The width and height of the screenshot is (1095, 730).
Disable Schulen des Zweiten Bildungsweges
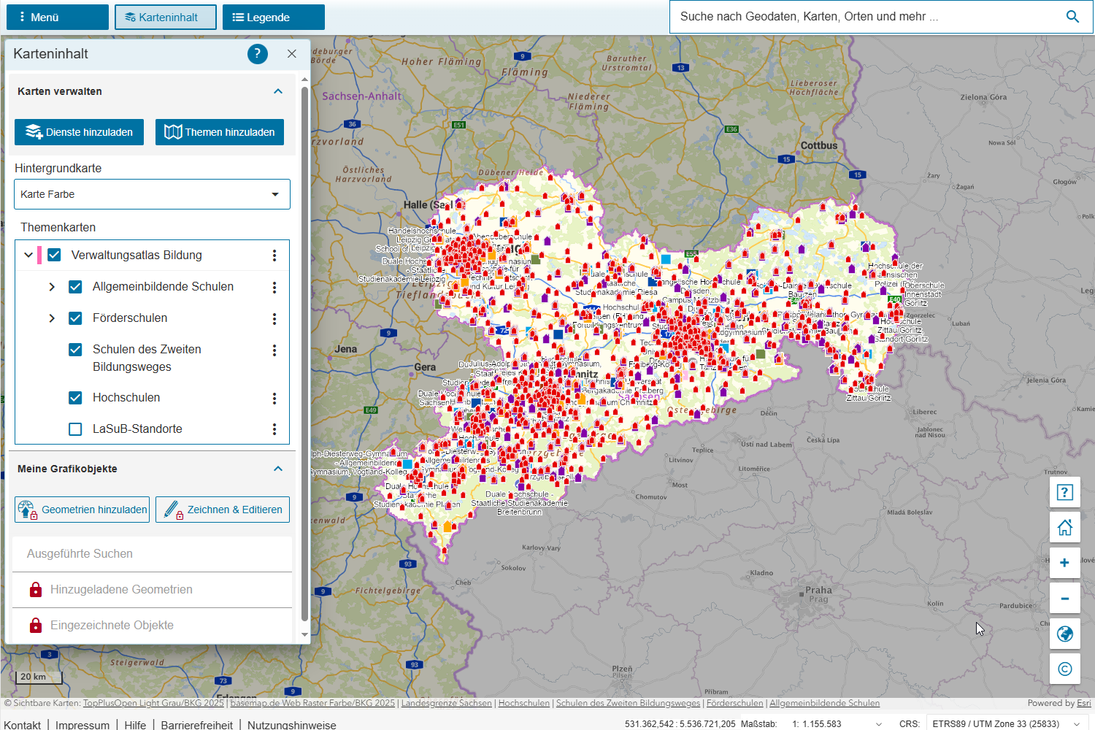(74, 349)
